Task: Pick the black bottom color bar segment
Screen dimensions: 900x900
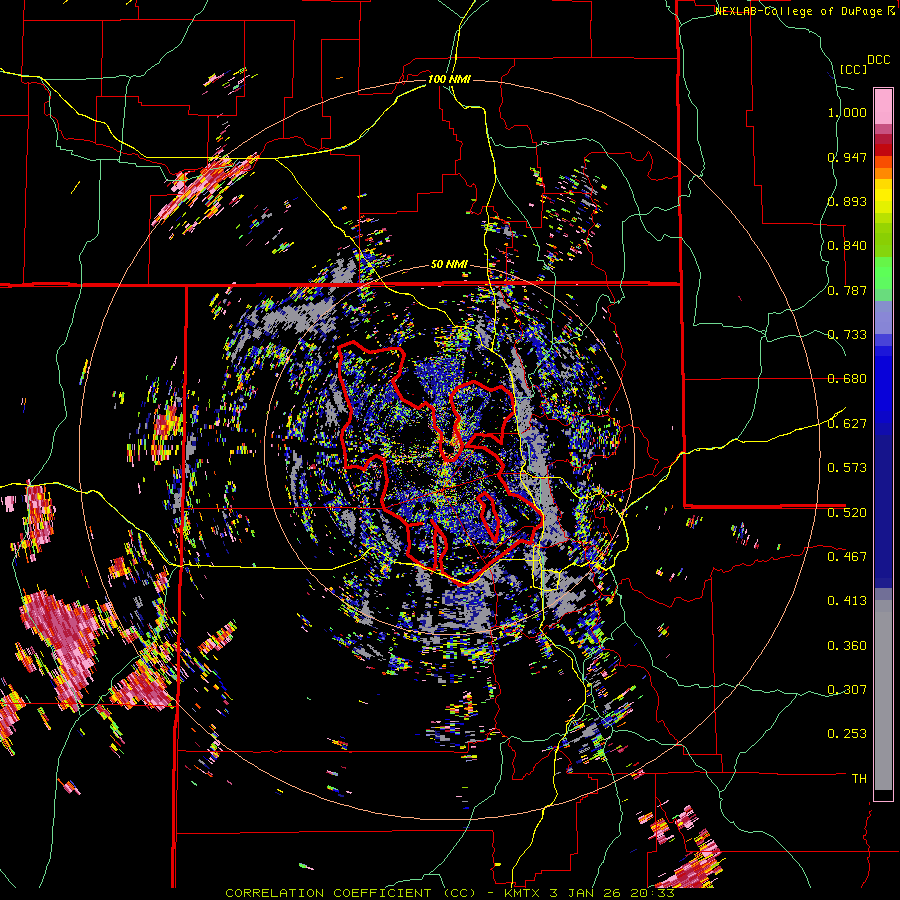Action: 883,795
